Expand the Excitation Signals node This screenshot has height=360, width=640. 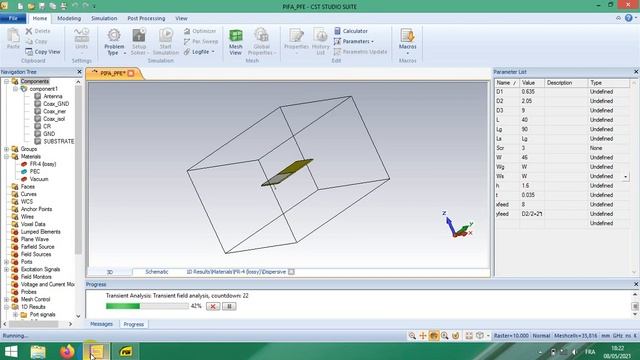[x=7, y=269]
